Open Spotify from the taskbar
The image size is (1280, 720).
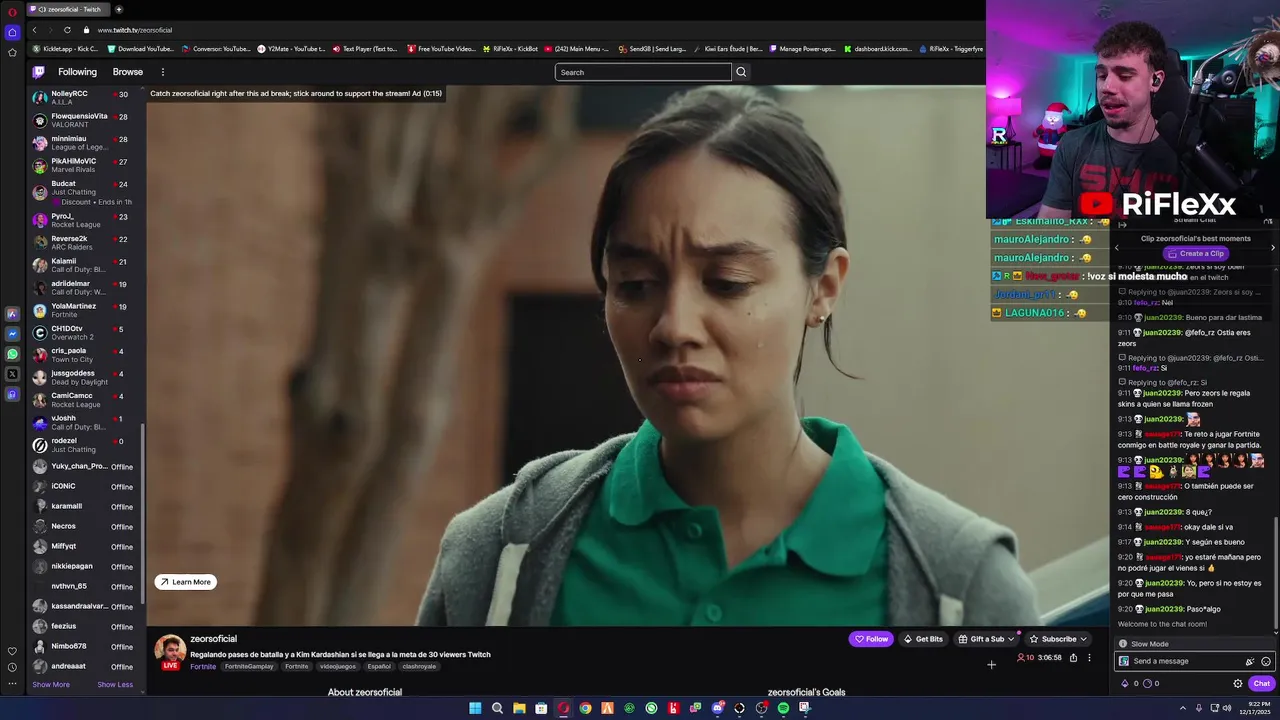coord(783,708)
